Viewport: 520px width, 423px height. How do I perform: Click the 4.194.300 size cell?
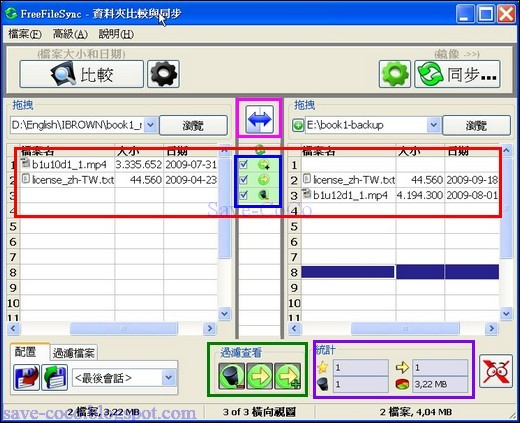click(x=420, y=195)
